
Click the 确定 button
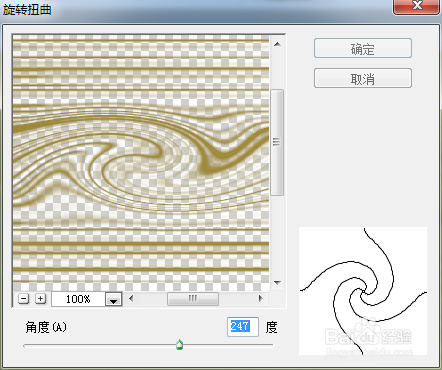pyautogui.click(x=363, y=48)
